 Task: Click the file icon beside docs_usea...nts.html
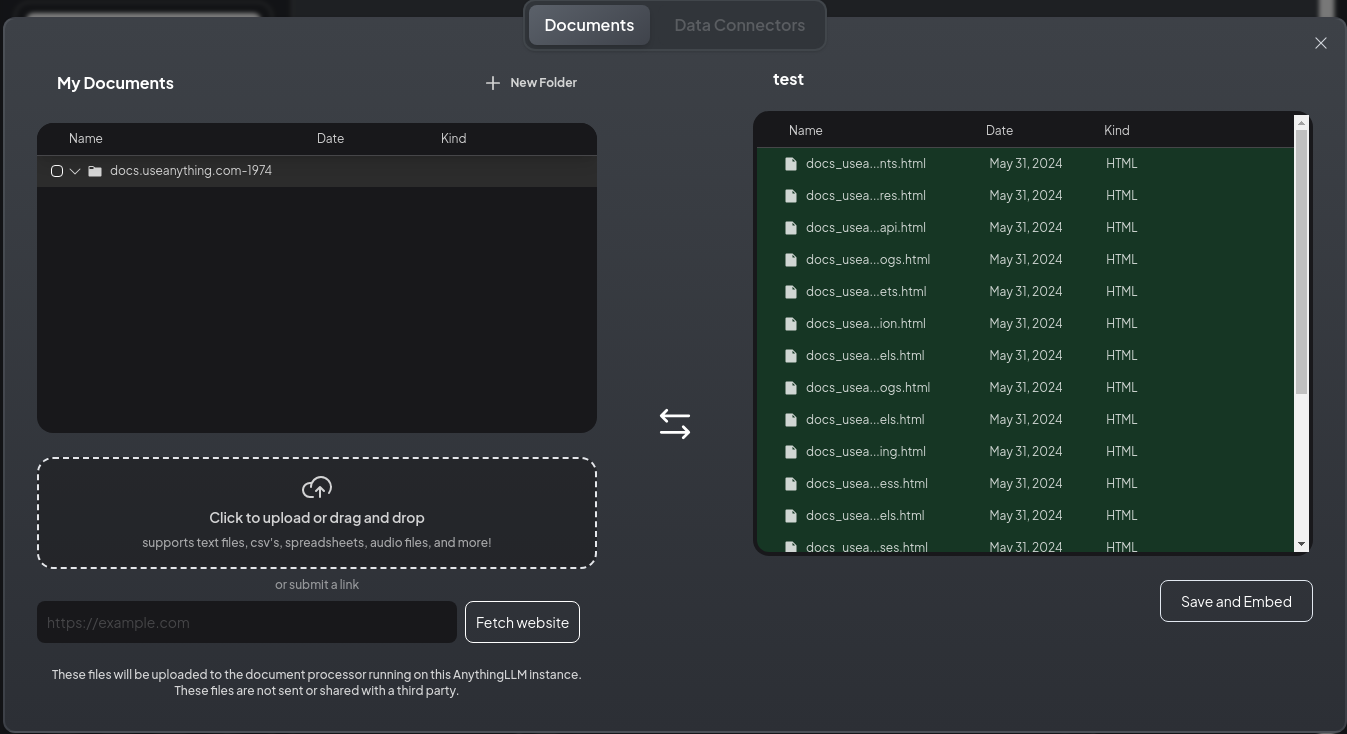click(791, 163)
